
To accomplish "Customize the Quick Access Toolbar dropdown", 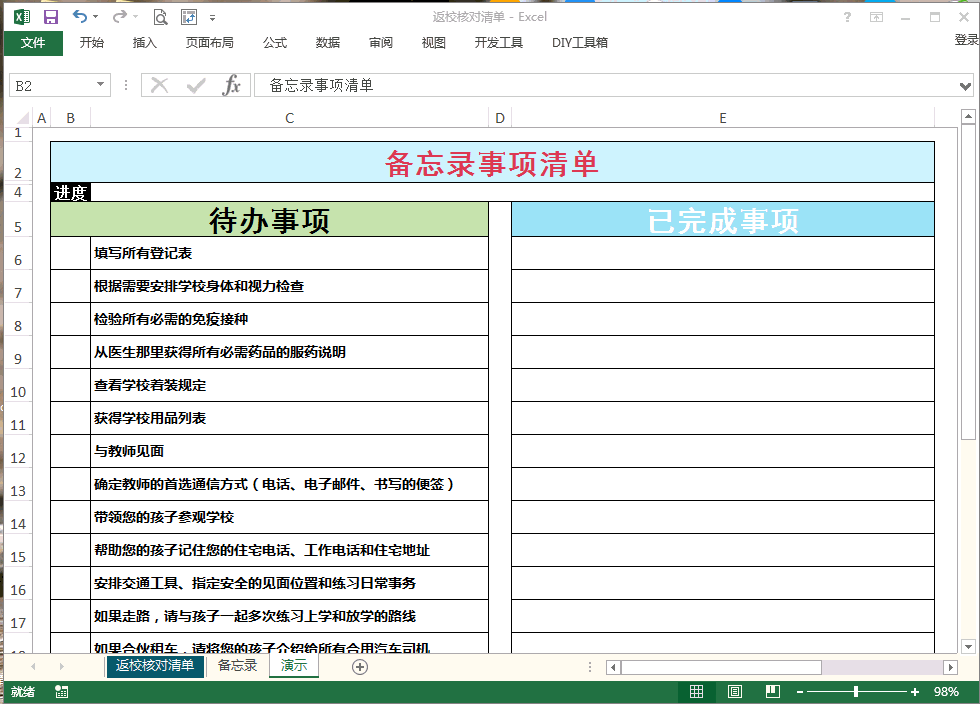I will click(212, 18).
